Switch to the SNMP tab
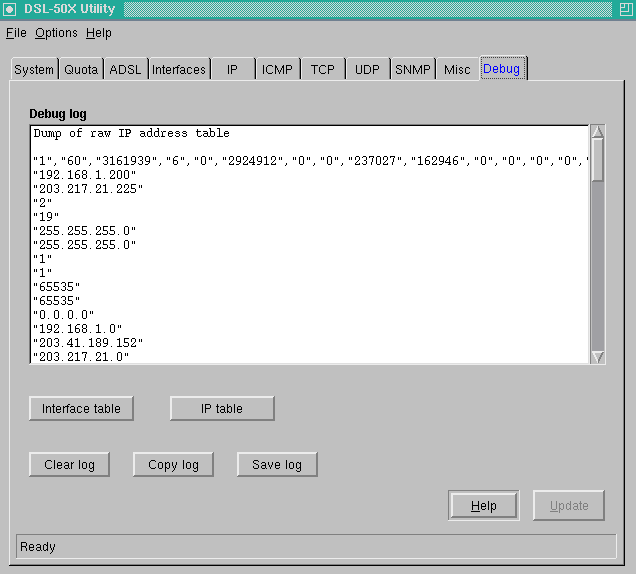Image resolution: width=636 pixels, height=574 pixels. click(413, 69)
